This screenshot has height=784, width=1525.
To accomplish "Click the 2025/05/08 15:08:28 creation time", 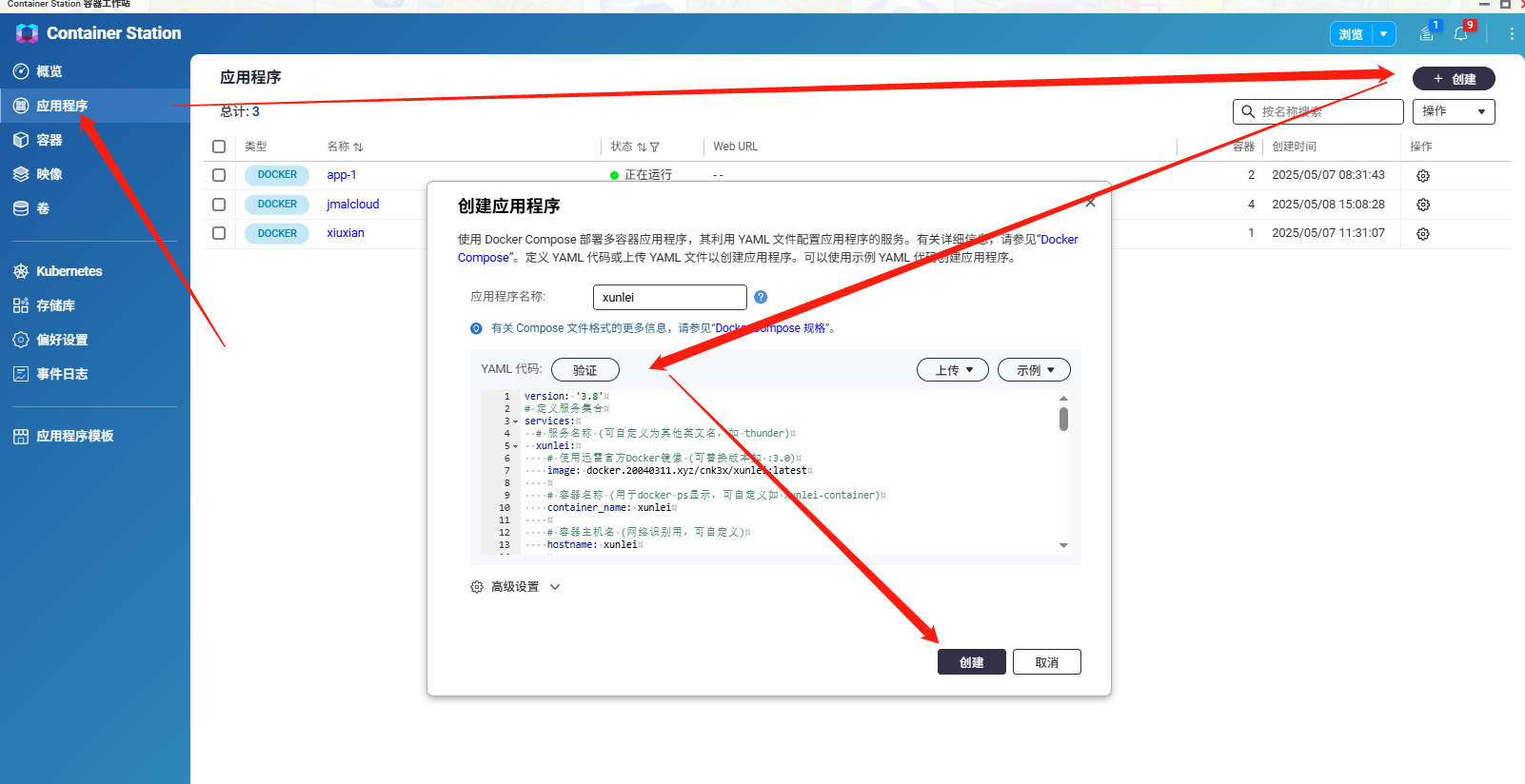I will pyautogui.click(x=1329, y=205).
